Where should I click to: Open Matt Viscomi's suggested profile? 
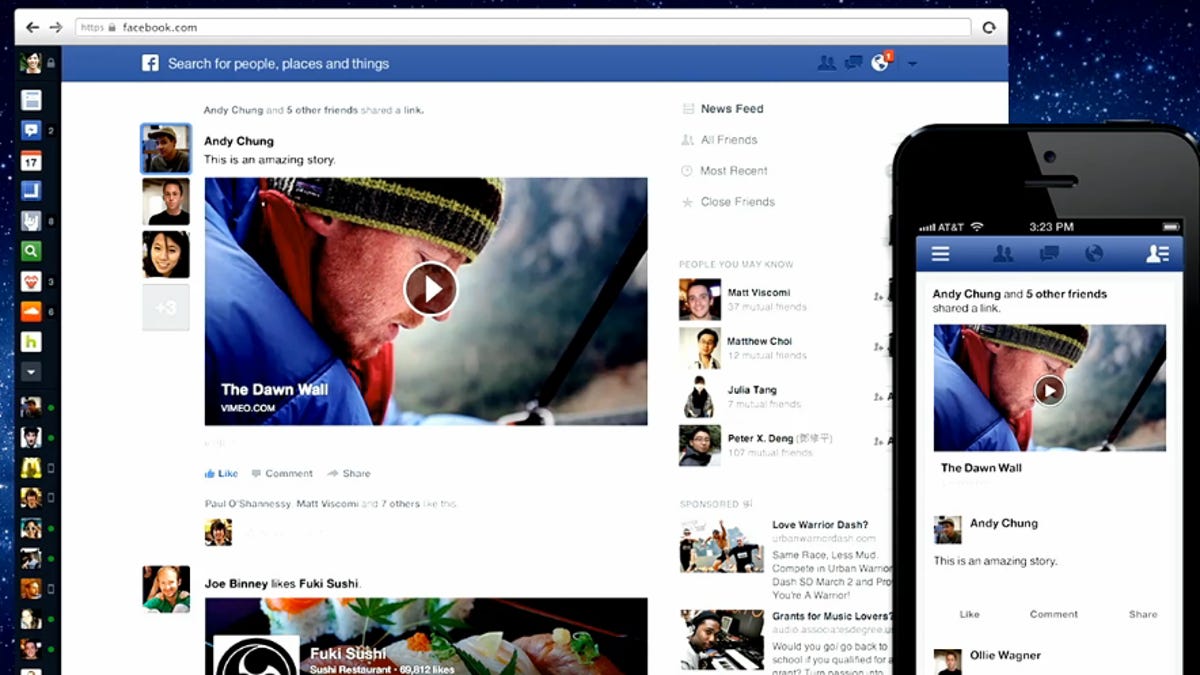(758, 293)
